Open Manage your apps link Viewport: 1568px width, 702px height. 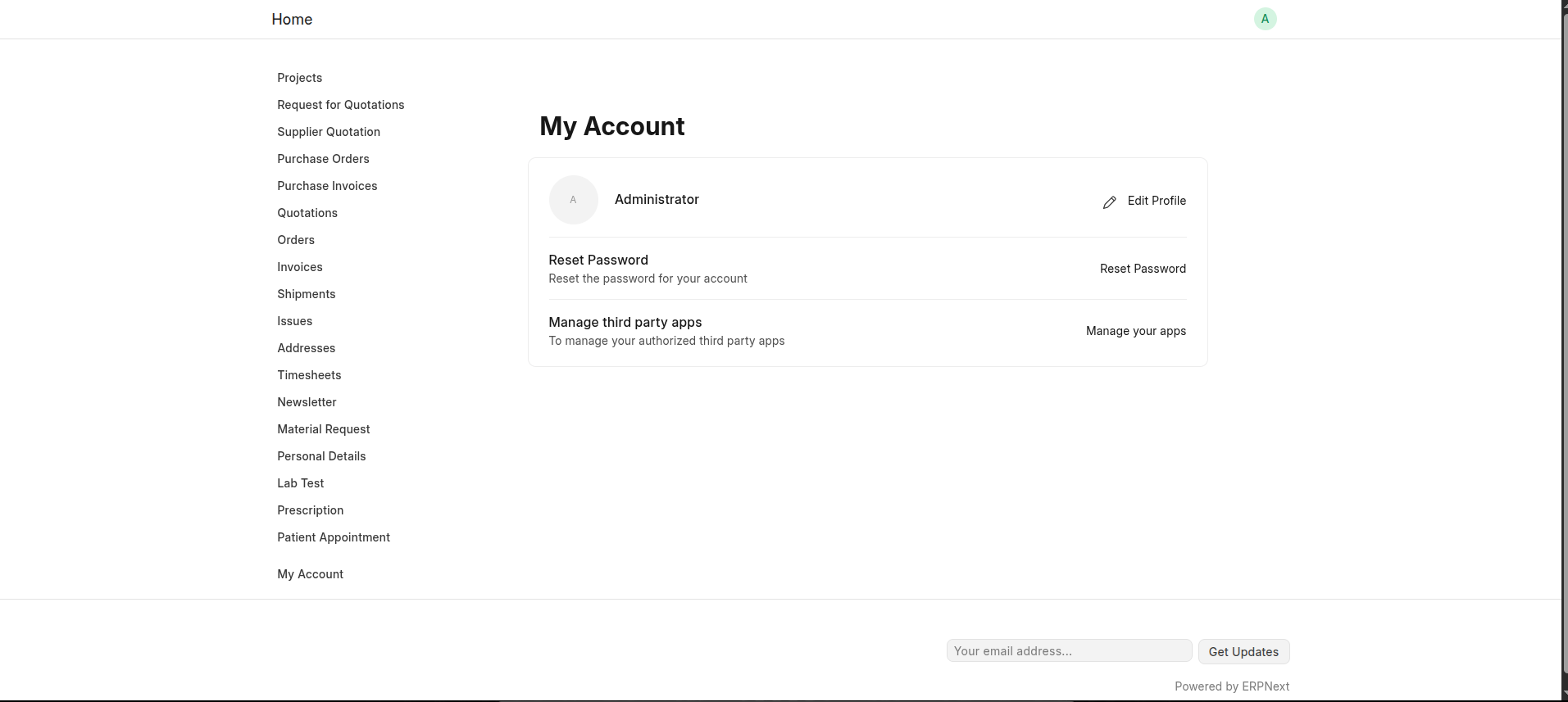(x=1136, y=331)
